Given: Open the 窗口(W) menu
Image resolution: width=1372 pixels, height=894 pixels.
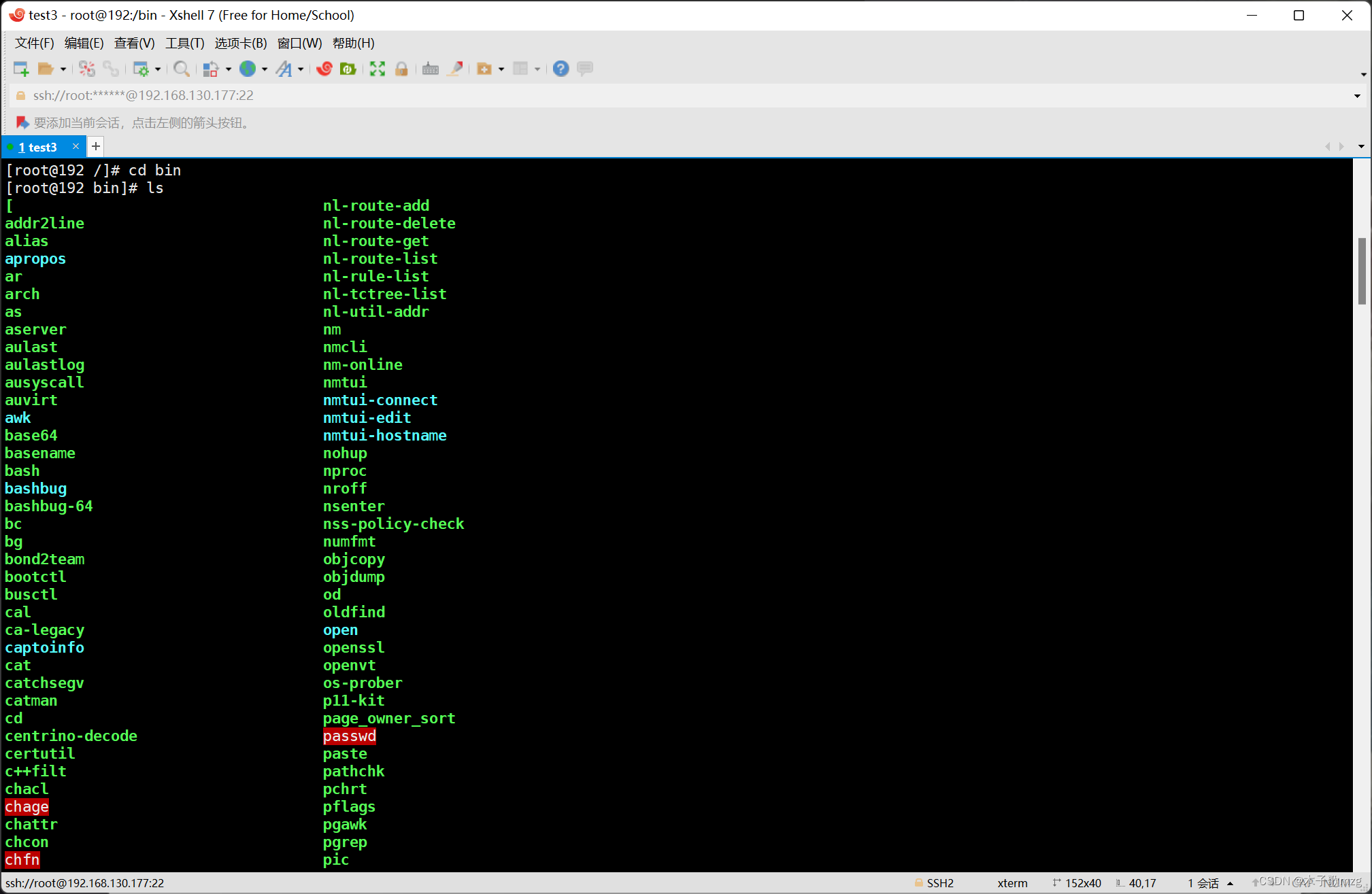Looking at the screenshot, I should tap(299, 43).
